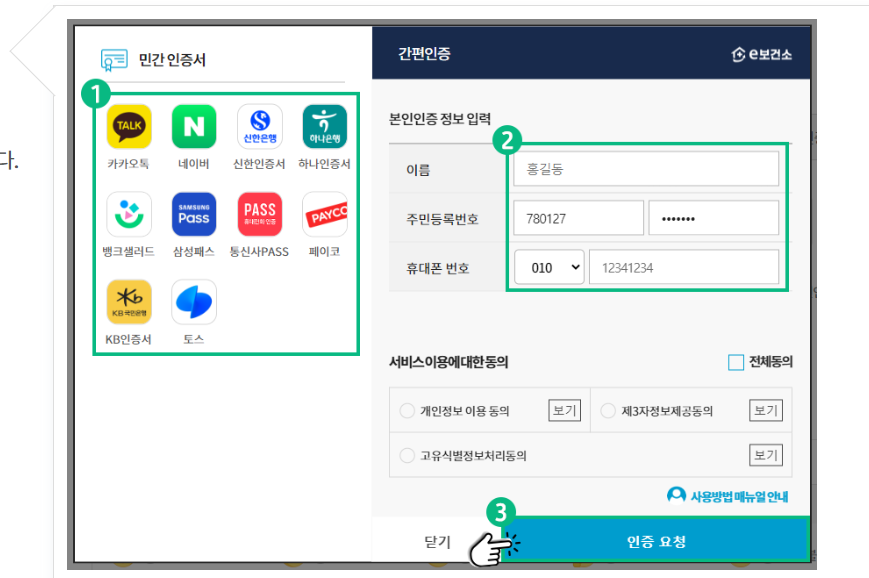Select the 고유식별정보처리동의 radio button
869x578 pixels.
click(407, 456)
